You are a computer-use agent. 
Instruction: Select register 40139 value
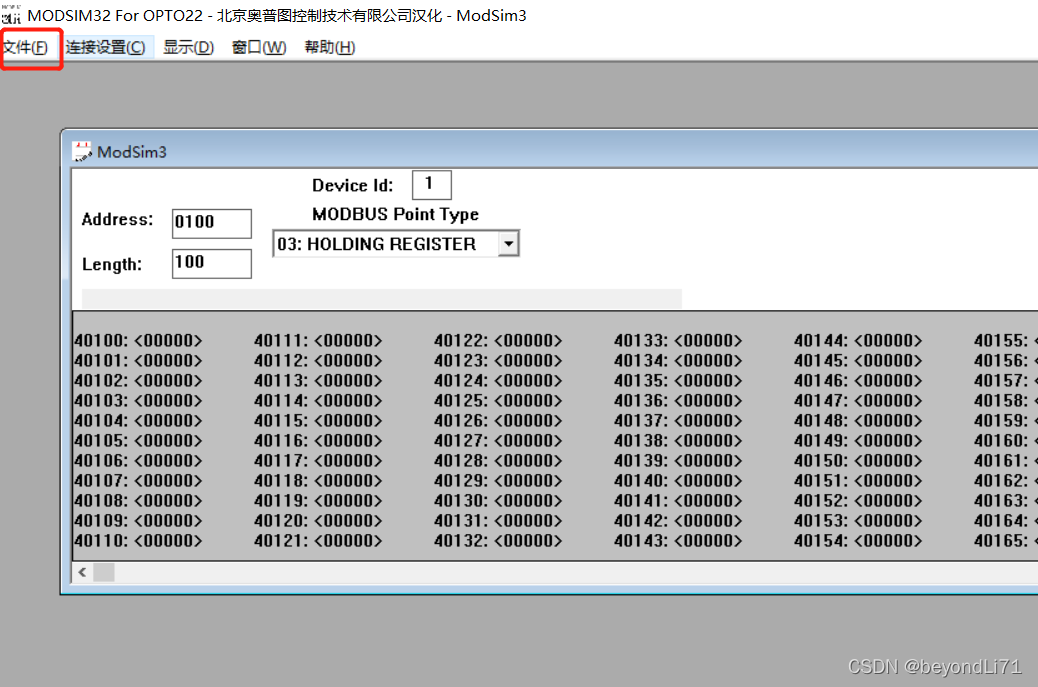click(x=708, y=461)
